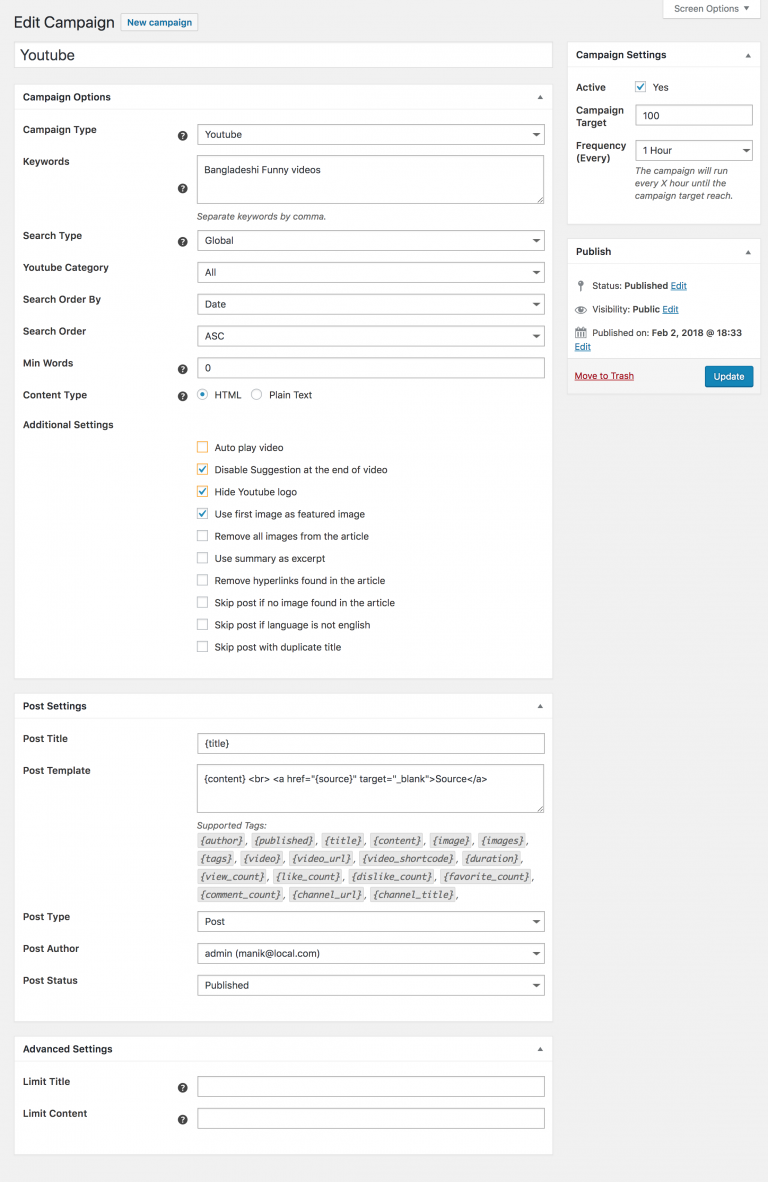The width and height of the screenshot is (768, 1182).
Task: Edit the Visibility Public link
Action: coord(670,309)
